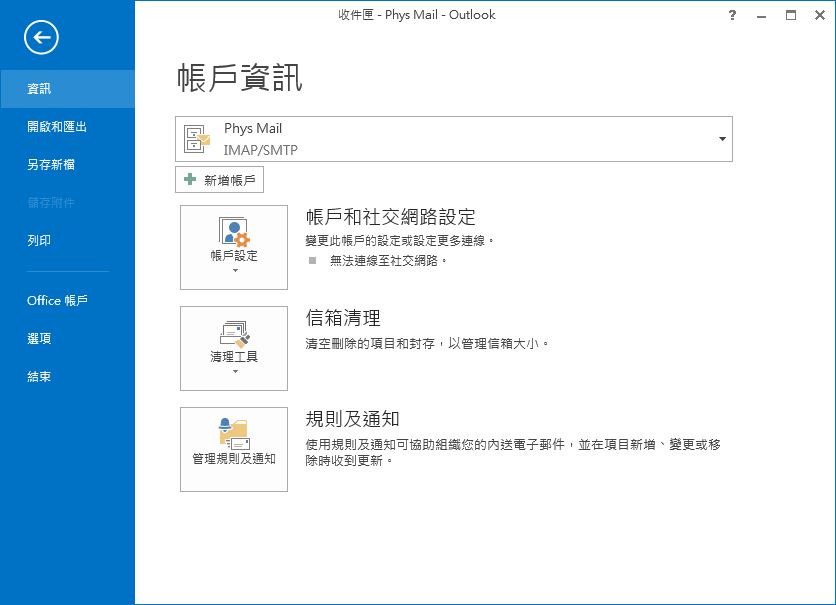Click the 帳戶和社交網路設定 heading
Image resolution: width=836 pixels, height=605 pixels.
click(390, 217)
